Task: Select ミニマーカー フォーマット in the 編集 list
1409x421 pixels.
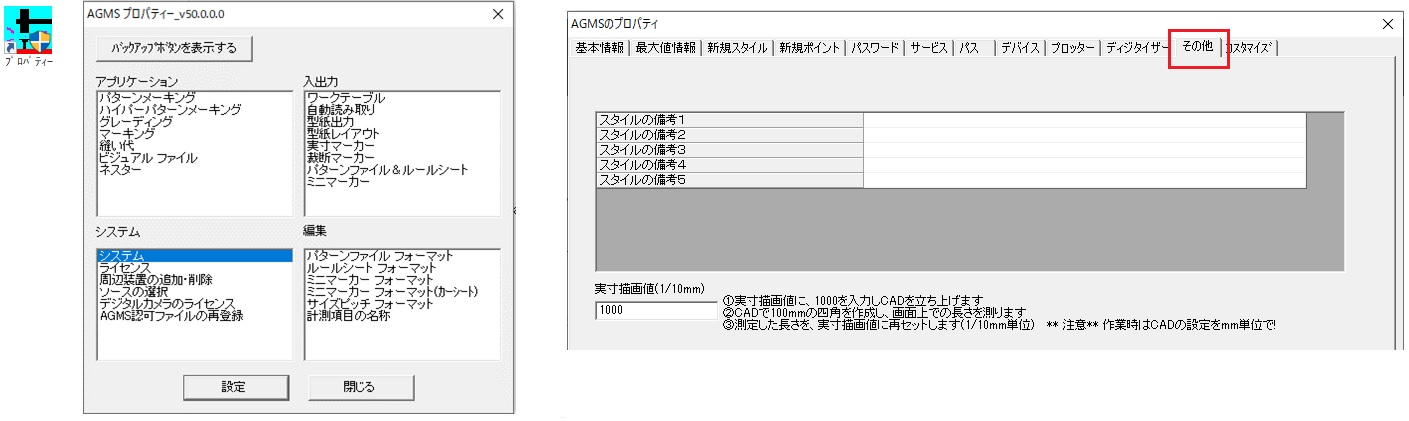Action: (369, 280)
